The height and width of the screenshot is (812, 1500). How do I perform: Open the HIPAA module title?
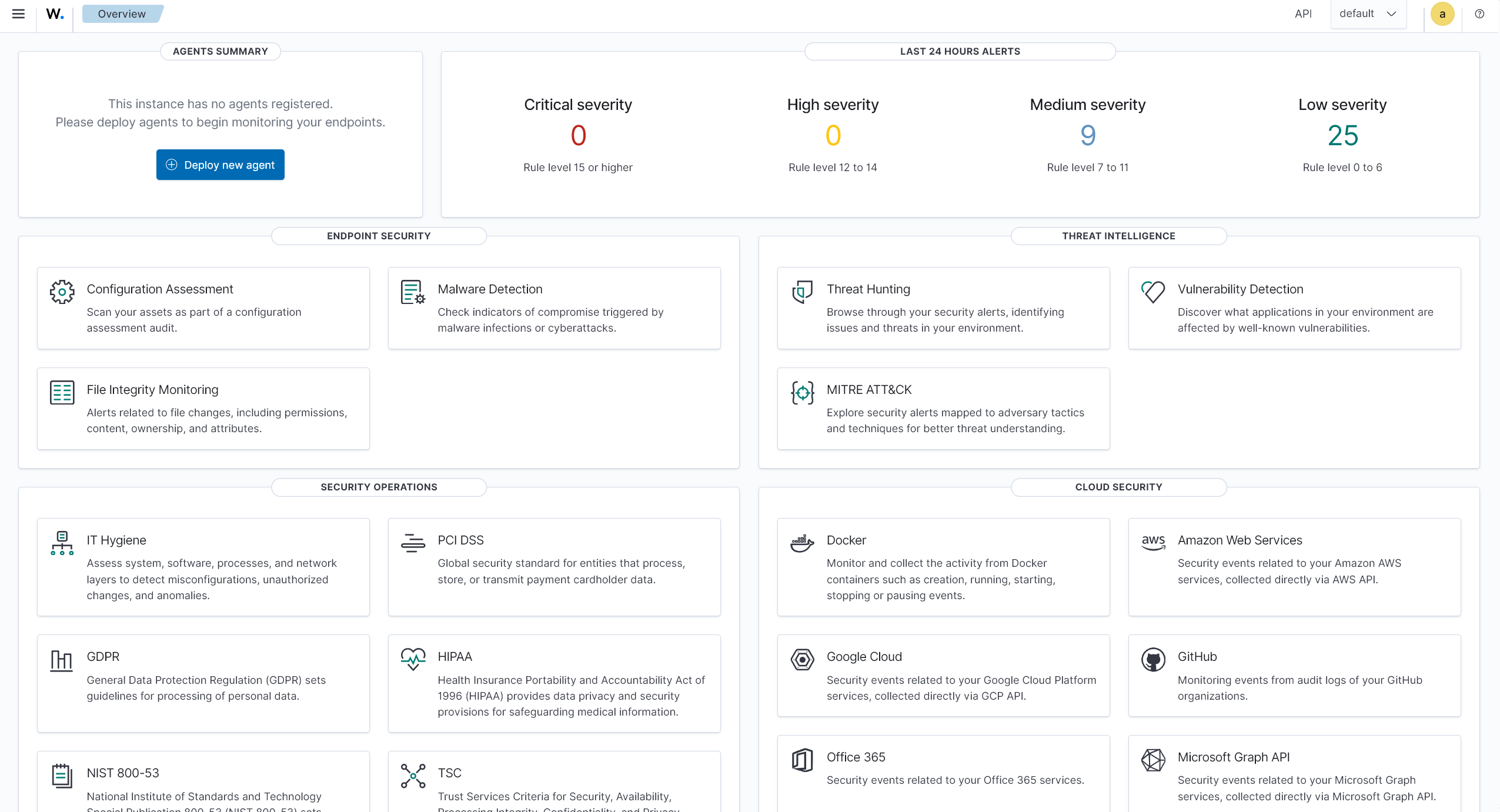(455, 657)
